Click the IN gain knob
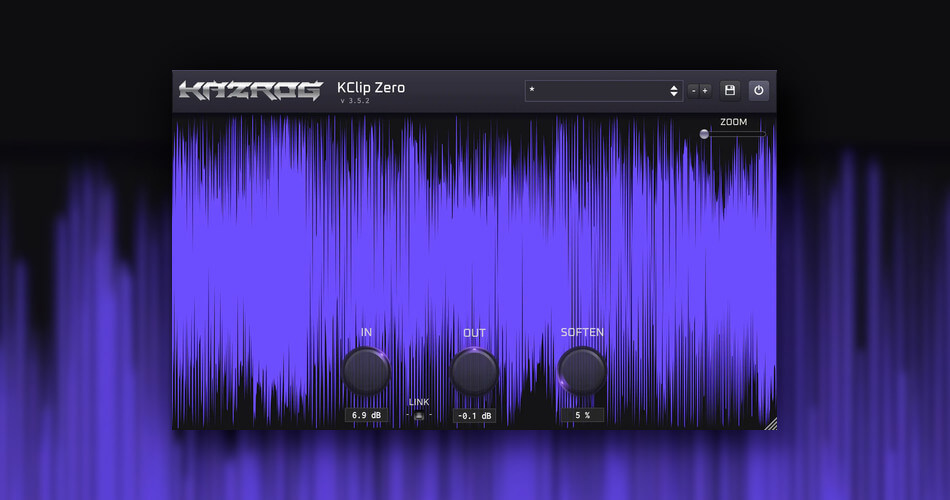The image size is (950, 500). [367, 371]
